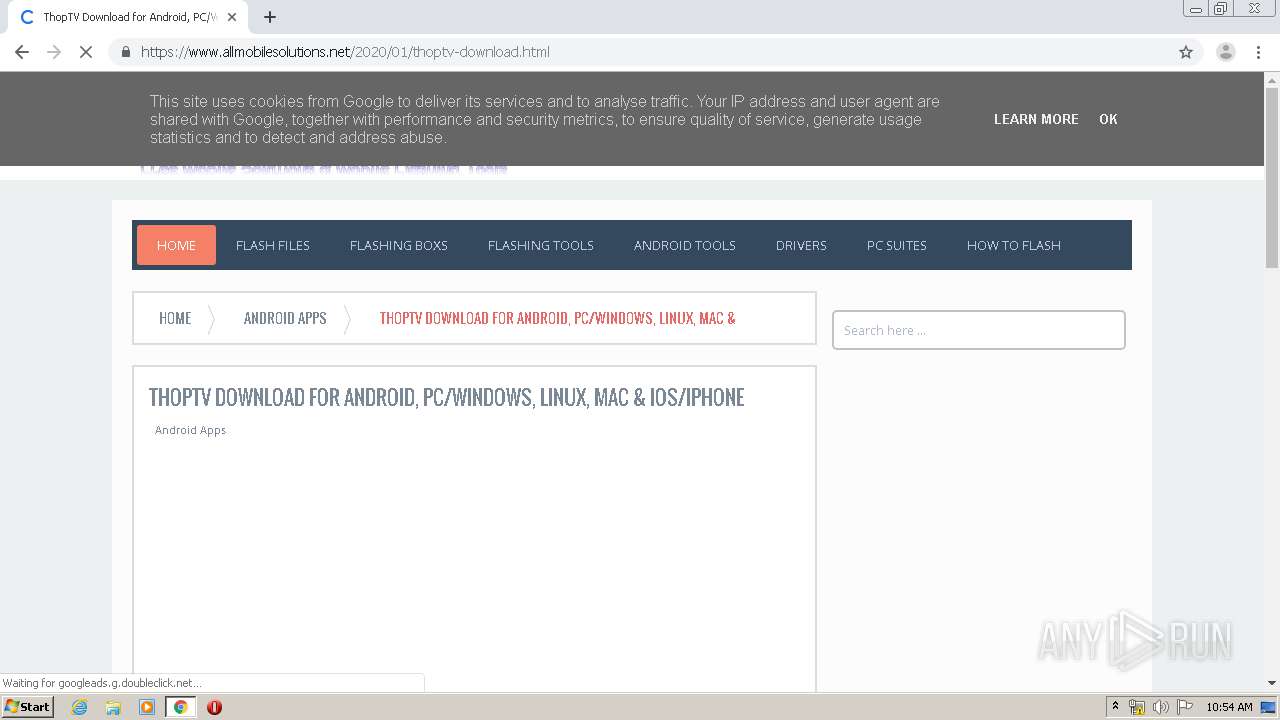The image size is (1280, 720).
Task: Click the 'Waiting for googleads' status text
Action: click(x=102, y=683)
